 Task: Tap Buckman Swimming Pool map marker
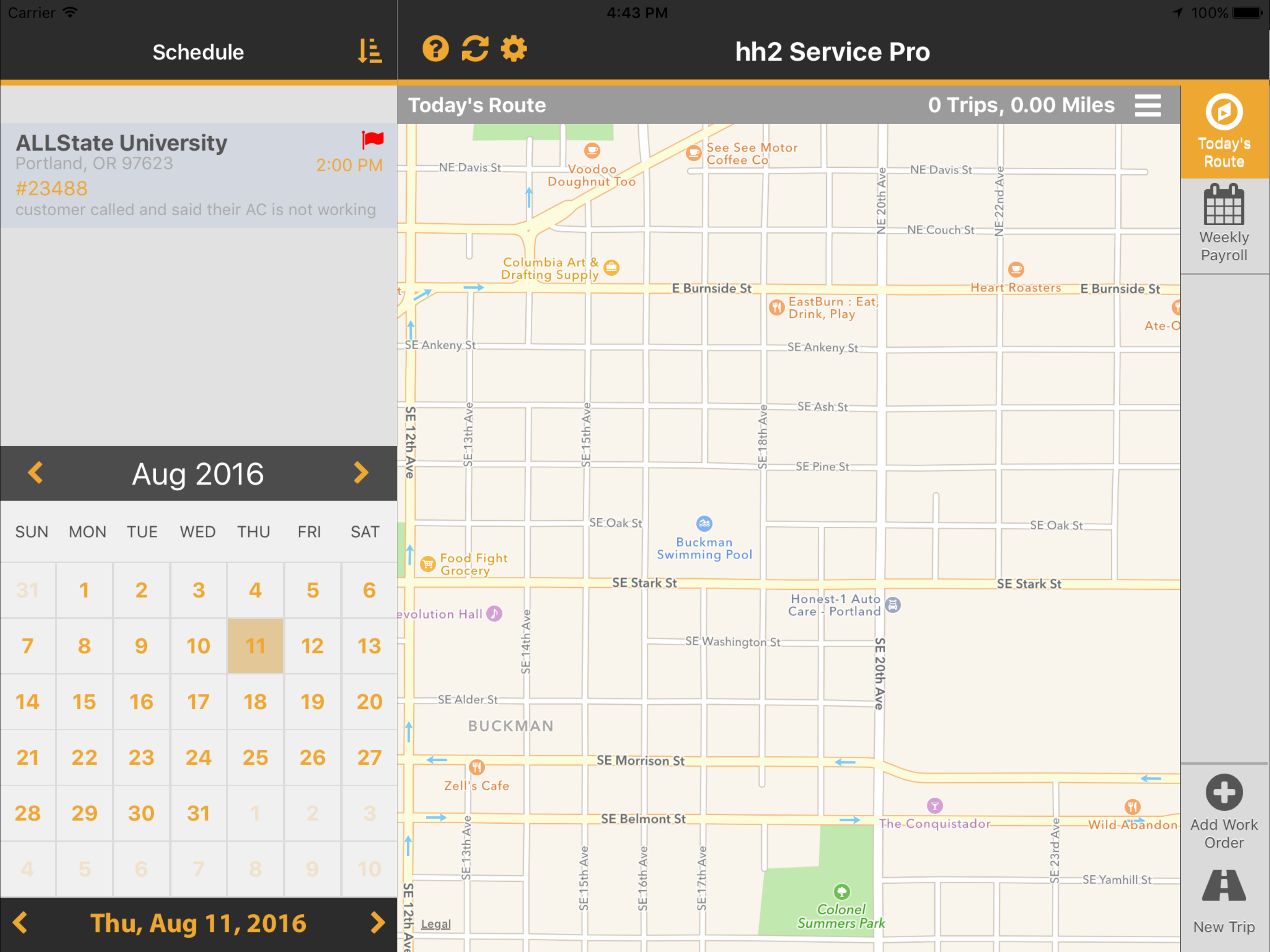[704, 524]
